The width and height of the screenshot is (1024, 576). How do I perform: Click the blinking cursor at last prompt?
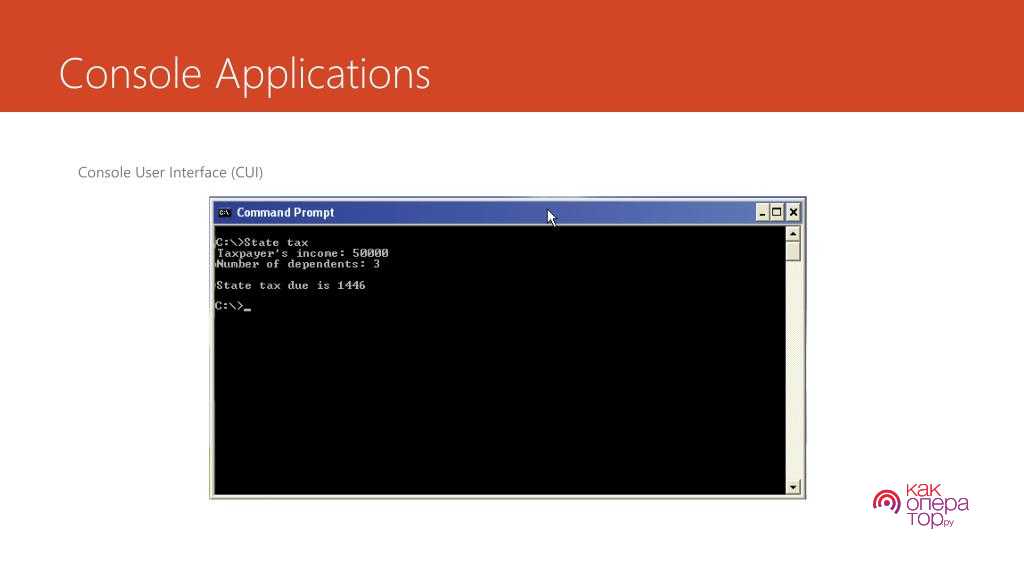coord(247,308)
